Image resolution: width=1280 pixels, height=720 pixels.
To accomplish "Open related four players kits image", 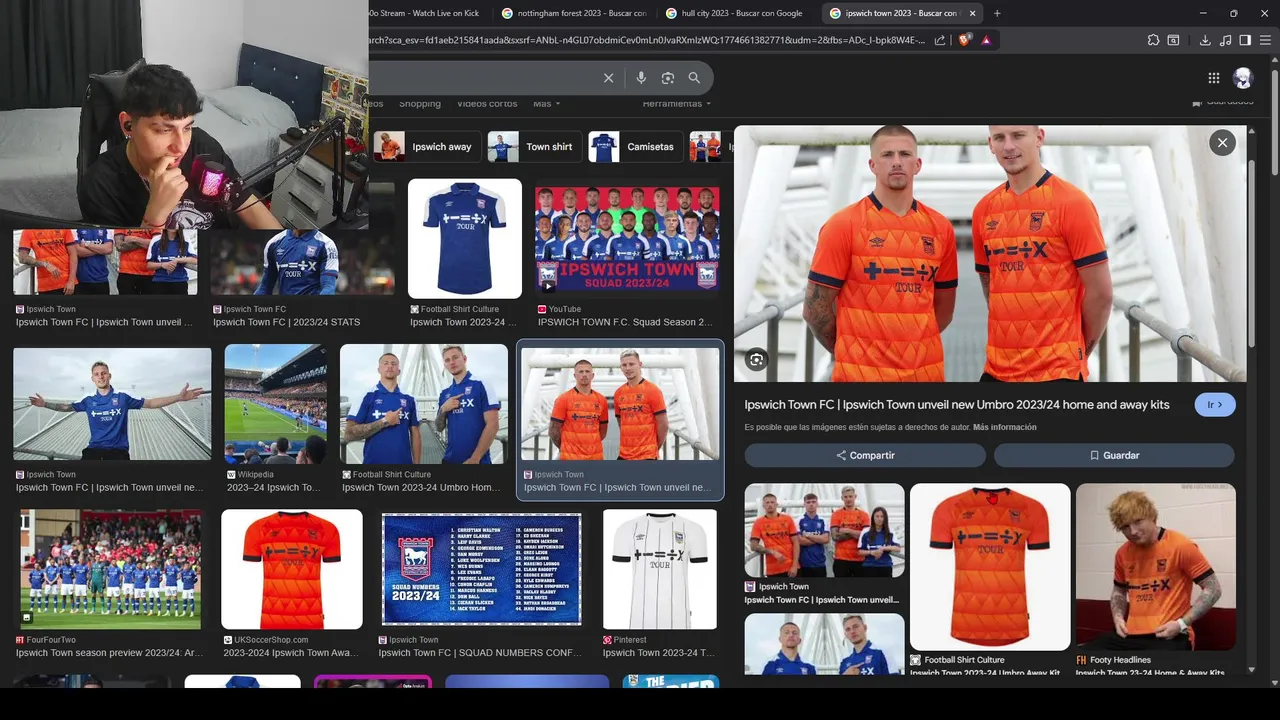I will pyautogui.click(x=824, y=531).
